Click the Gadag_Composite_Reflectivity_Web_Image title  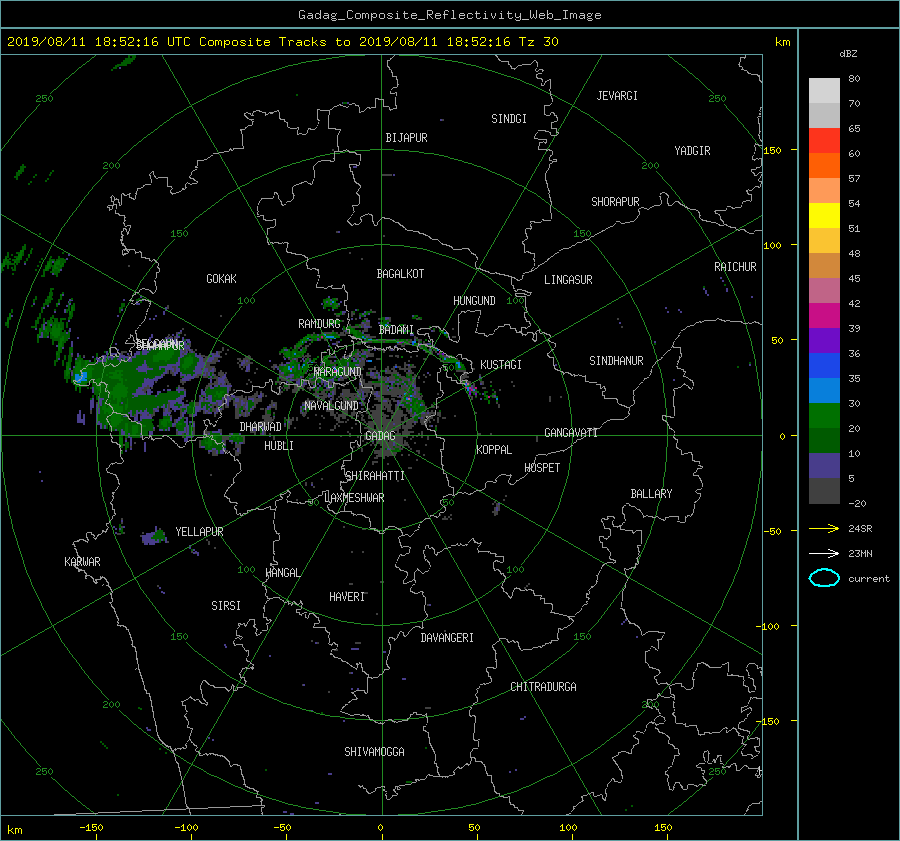point(449,15)
